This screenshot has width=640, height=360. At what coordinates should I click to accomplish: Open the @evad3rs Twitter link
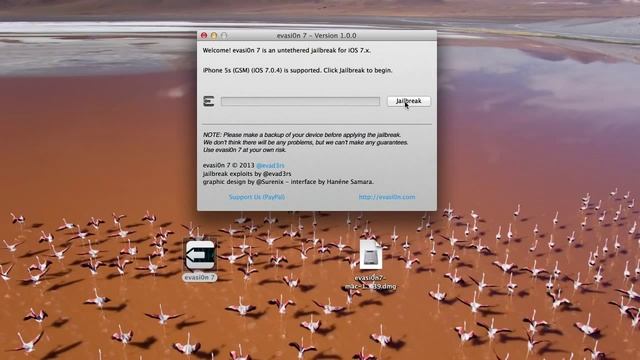click(270, 165)
